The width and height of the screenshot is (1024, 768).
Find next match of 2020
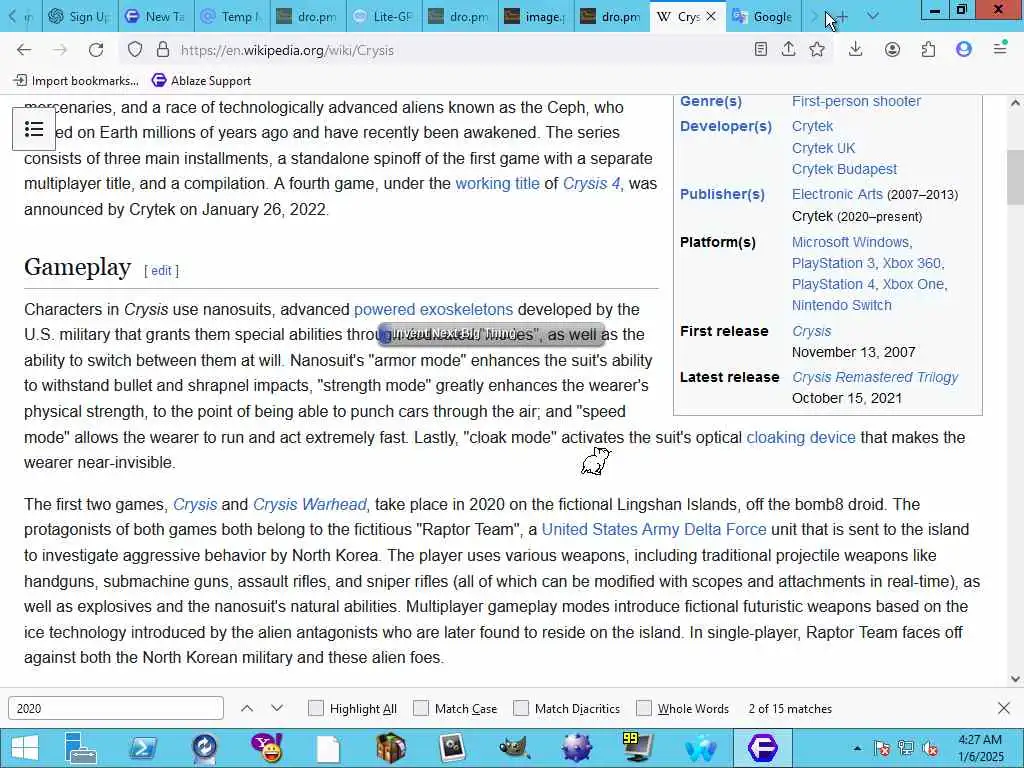click(277, 708)
